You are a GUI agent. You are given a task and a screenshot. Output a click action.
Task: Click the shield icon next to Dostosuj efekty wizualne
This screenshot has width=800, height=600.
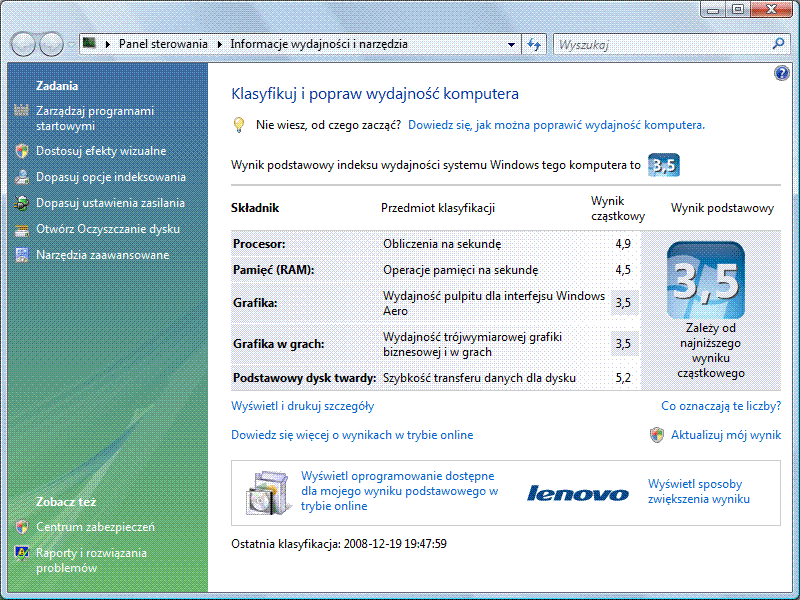pyautogui.click(x=21, y=151)
